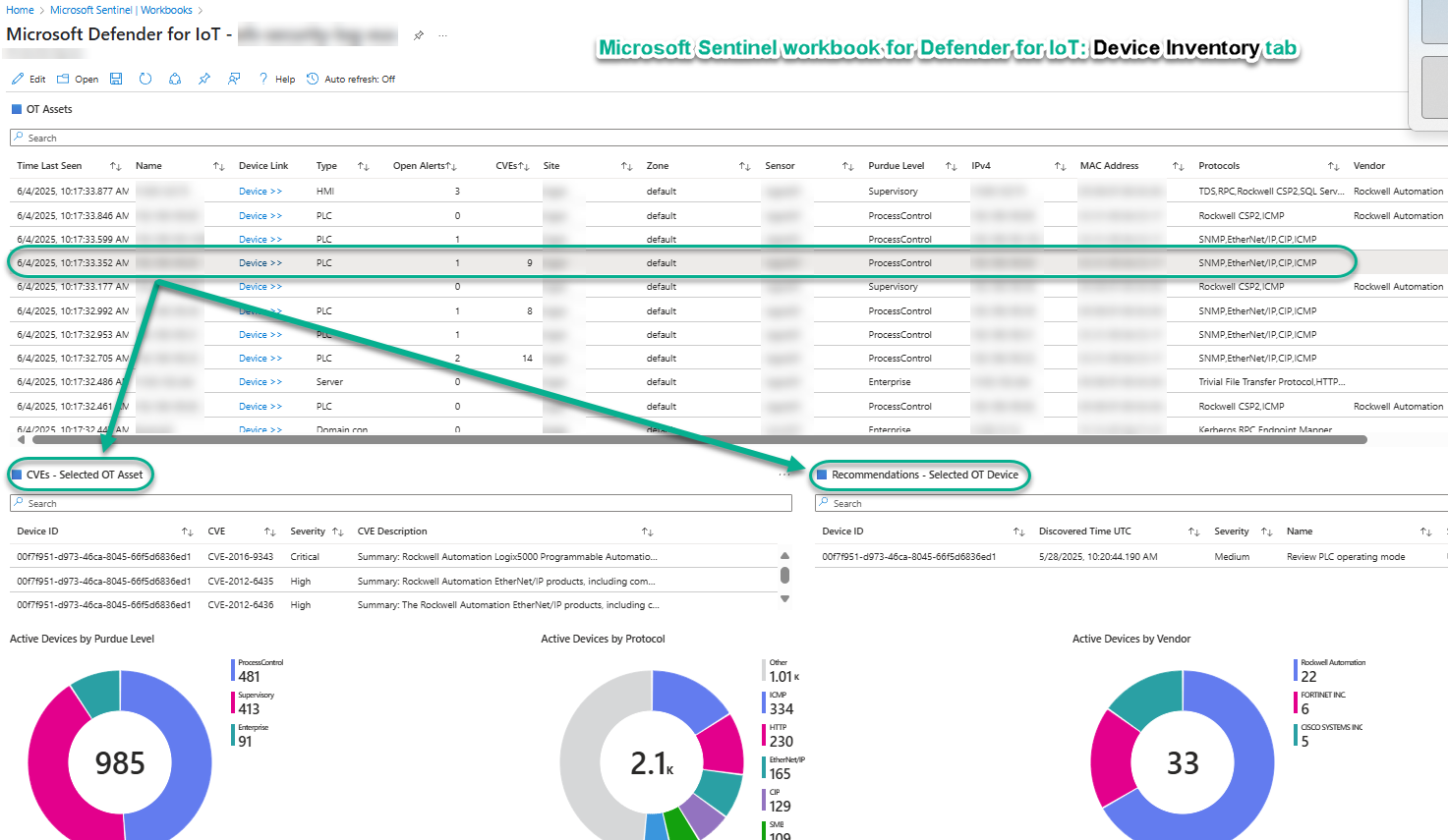
Task: Toggle the Auto refresh: Off setting
Action: (351, 79)
